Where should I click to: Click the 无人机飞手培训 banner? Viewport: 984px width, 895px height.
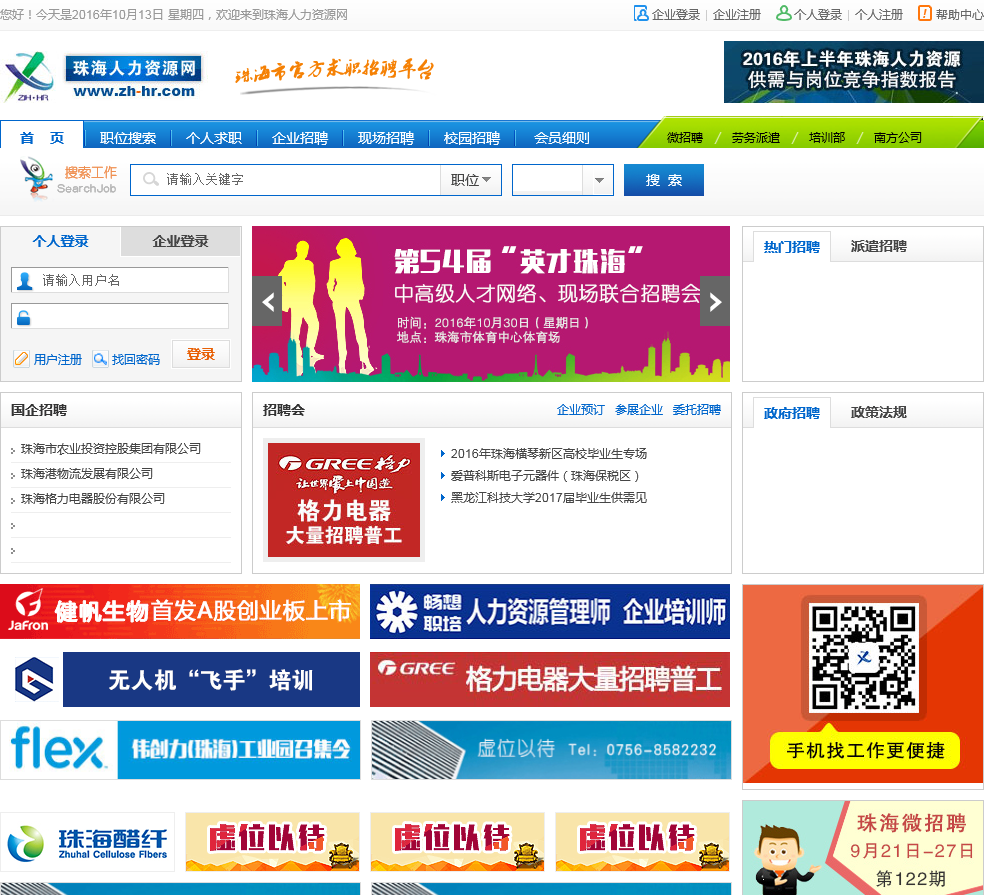(x=211, y=679)
